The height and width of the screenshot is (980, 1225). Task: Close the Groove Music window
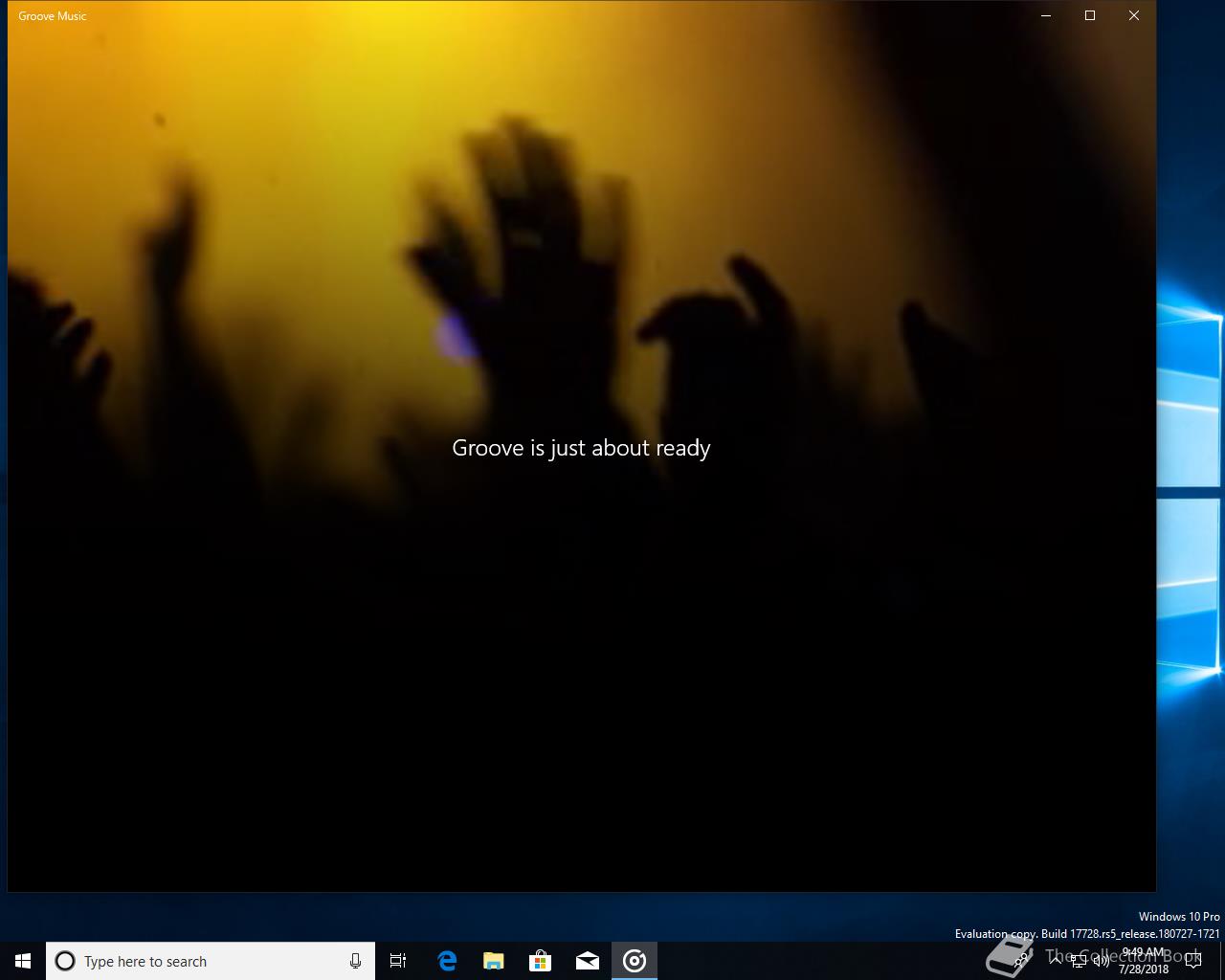(1134, 15)
